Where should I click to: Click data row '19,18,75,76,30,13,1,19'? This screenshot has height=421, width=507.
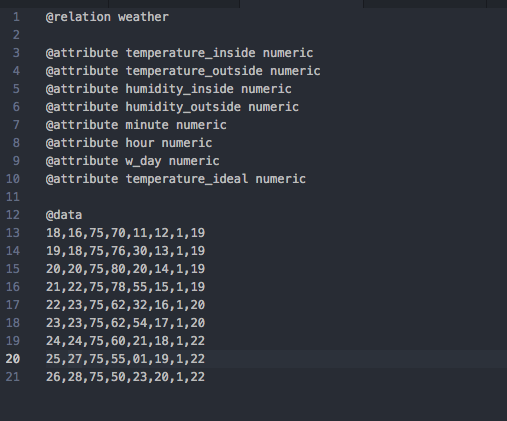[x=125, y=251]
